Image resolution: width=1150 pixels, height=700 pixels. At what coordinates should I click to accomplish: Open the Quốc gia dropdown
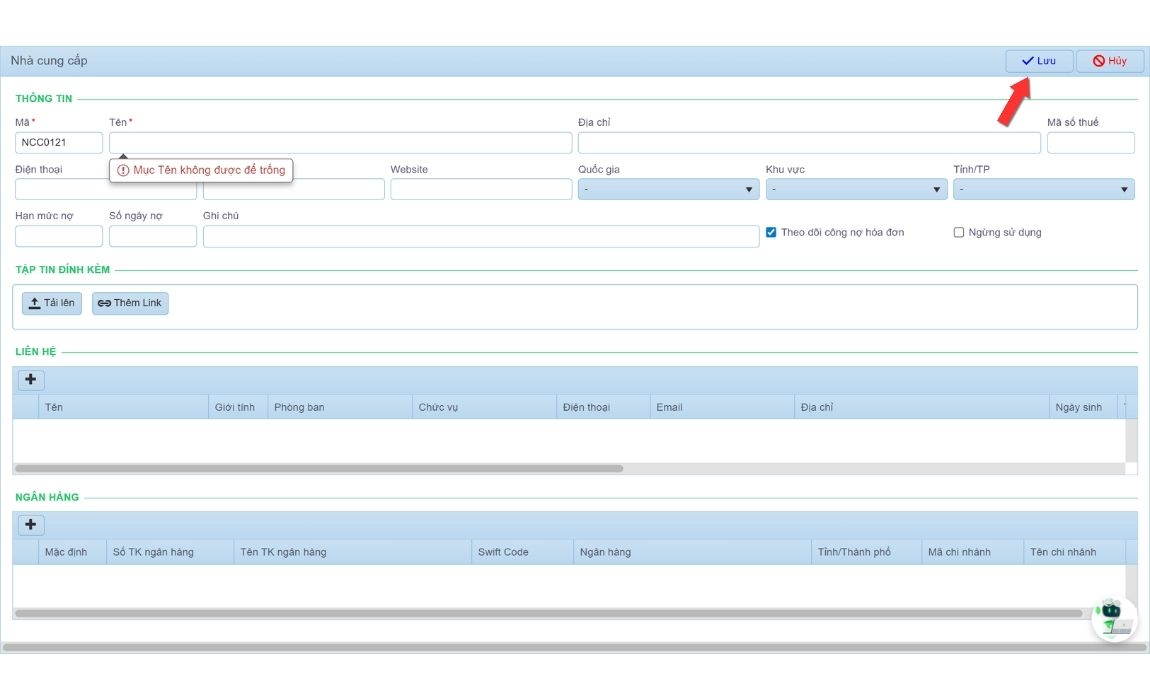tap(667, 189)
